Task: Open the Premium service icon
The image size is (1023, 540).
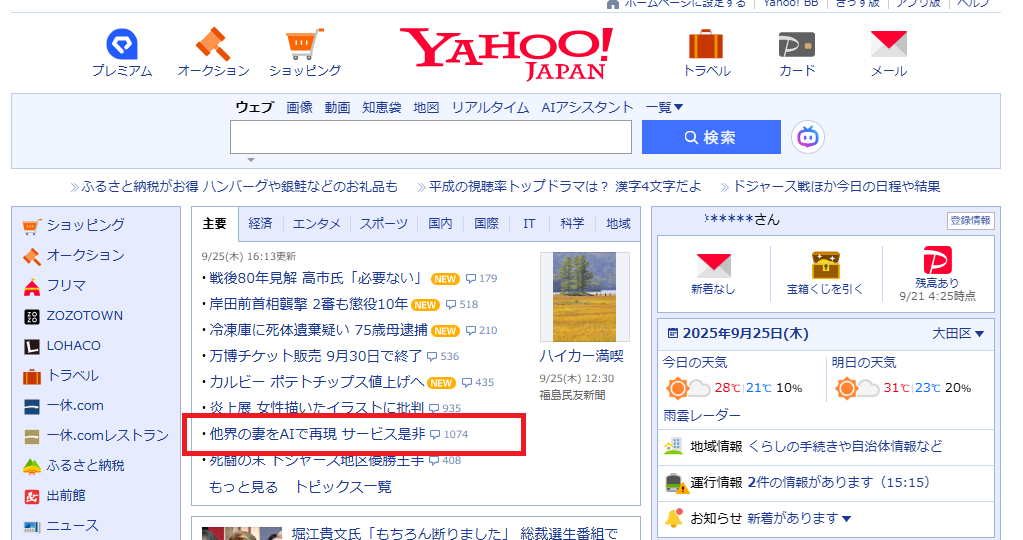Action: (122, 45)
